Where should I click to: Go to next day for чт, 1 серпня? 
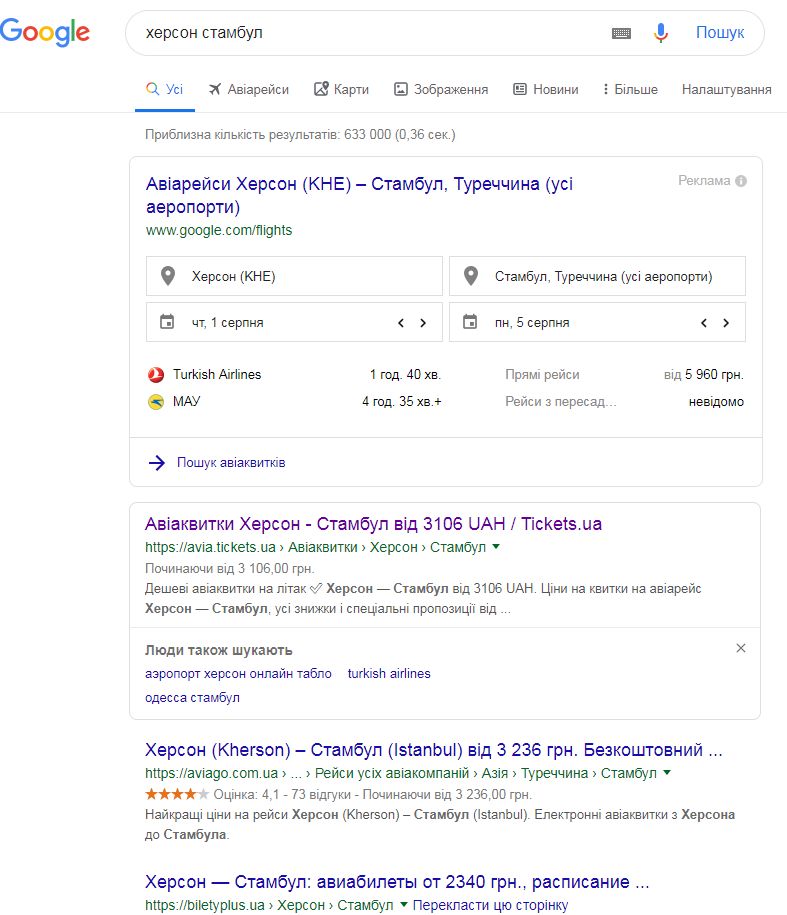pos(423,323)
